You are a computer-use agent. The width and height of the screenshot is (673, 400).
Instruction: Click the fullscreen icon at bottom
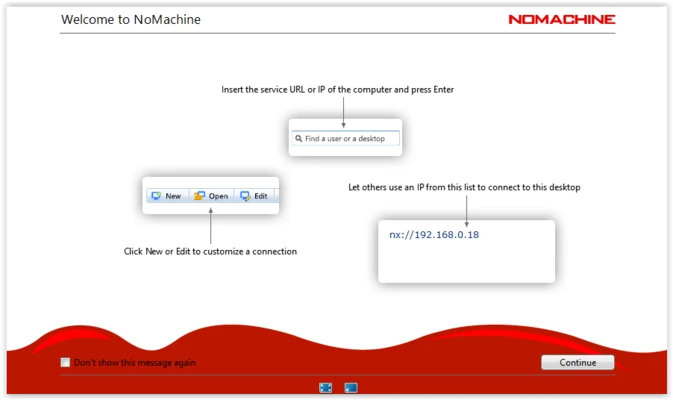click(326, 388)
